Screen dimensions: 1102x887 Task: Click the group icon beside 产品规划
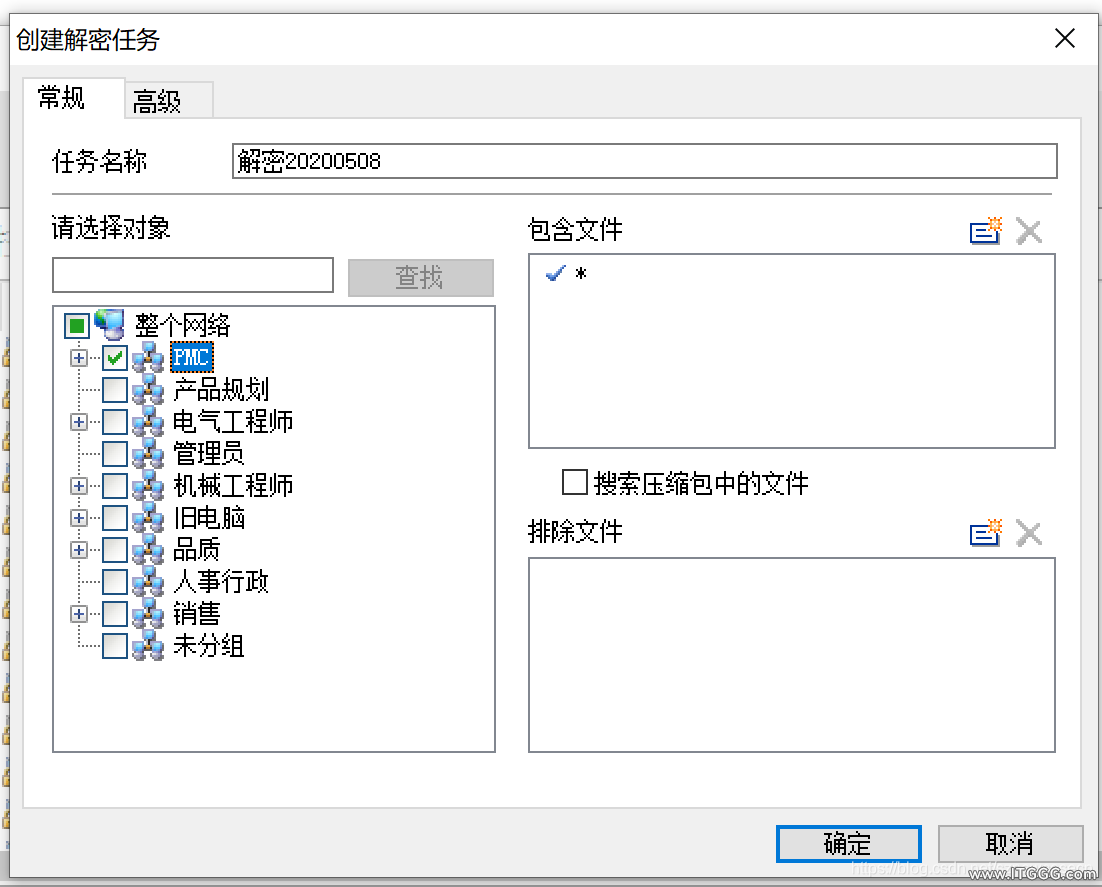[148, 389]
